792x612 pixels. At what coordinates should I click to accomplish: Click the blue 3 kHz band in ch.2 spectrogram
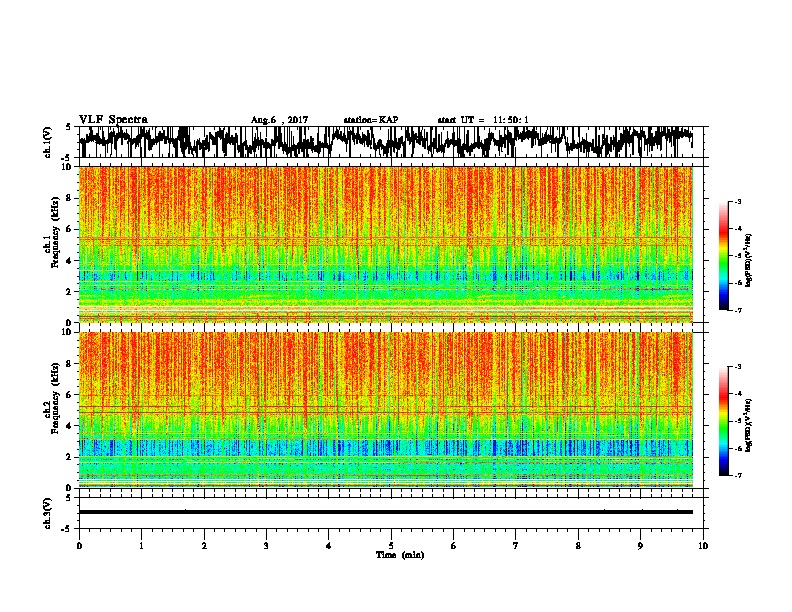tap(386, 448)
